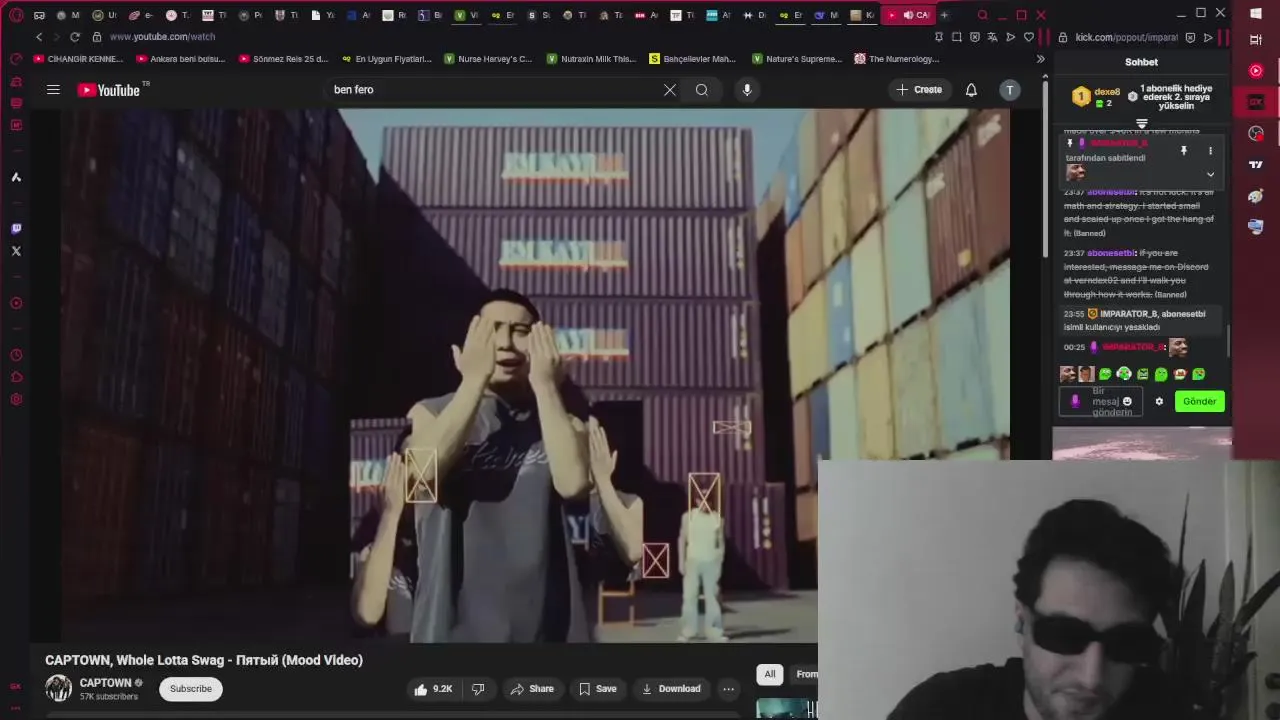
Task: Open Kick chat settings gear
Action: point(1159,402)
